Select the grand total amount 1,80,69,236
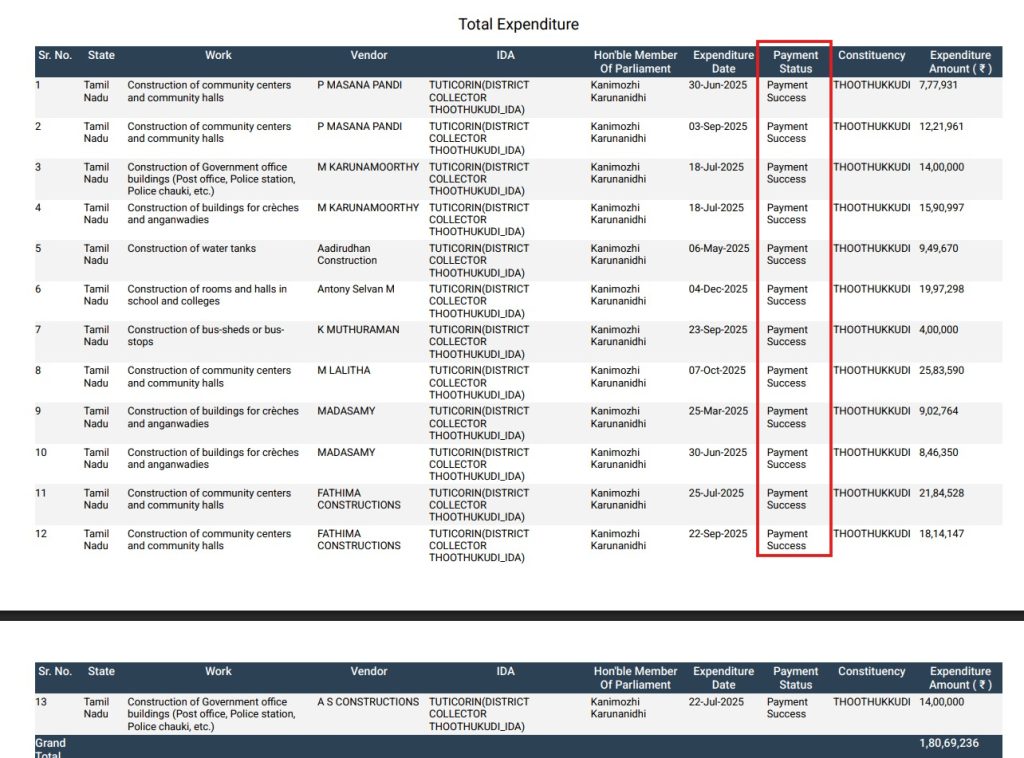1024x758 pixels. [x=948, y=744]
